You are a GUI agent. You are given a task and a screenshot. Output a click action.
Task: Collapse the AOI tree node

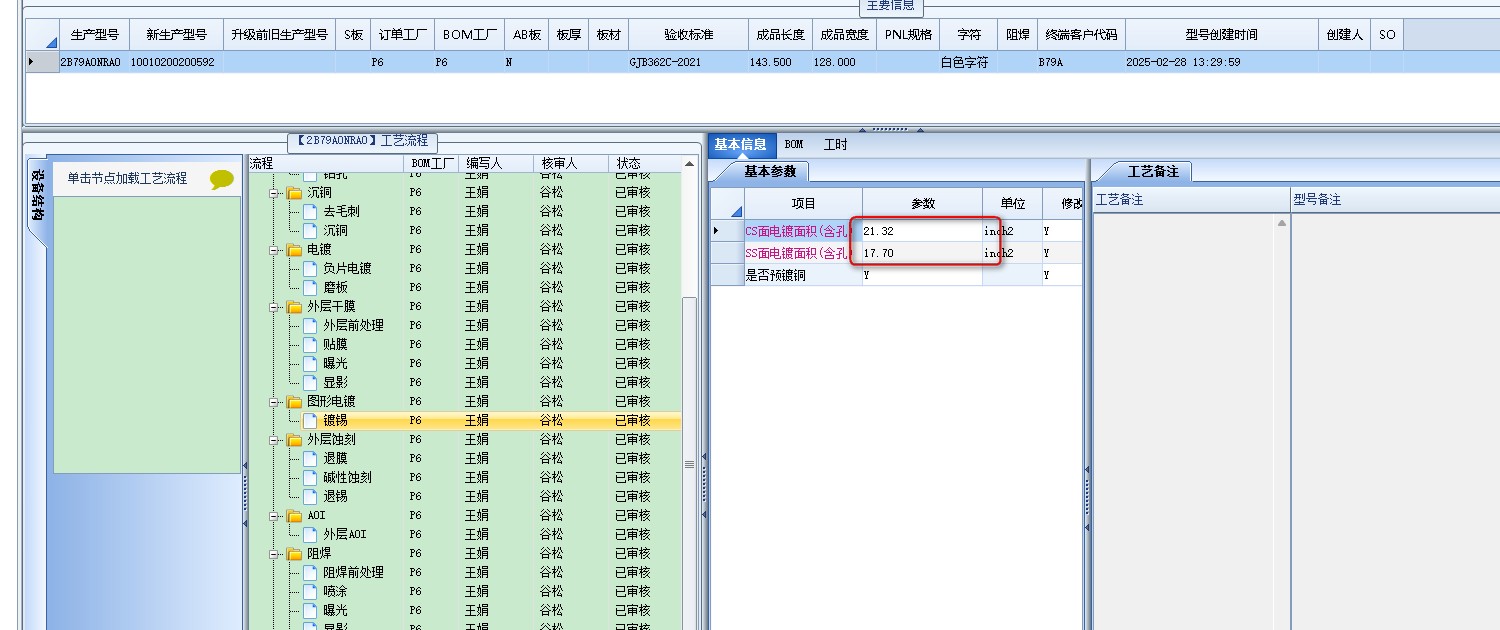tap(274, 516)
